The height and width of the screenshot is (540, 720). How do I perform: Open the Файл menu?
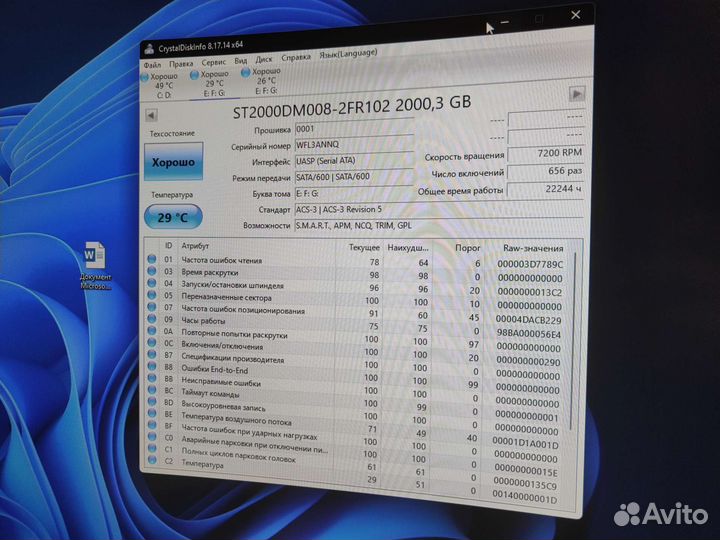(x=152, y=65)
